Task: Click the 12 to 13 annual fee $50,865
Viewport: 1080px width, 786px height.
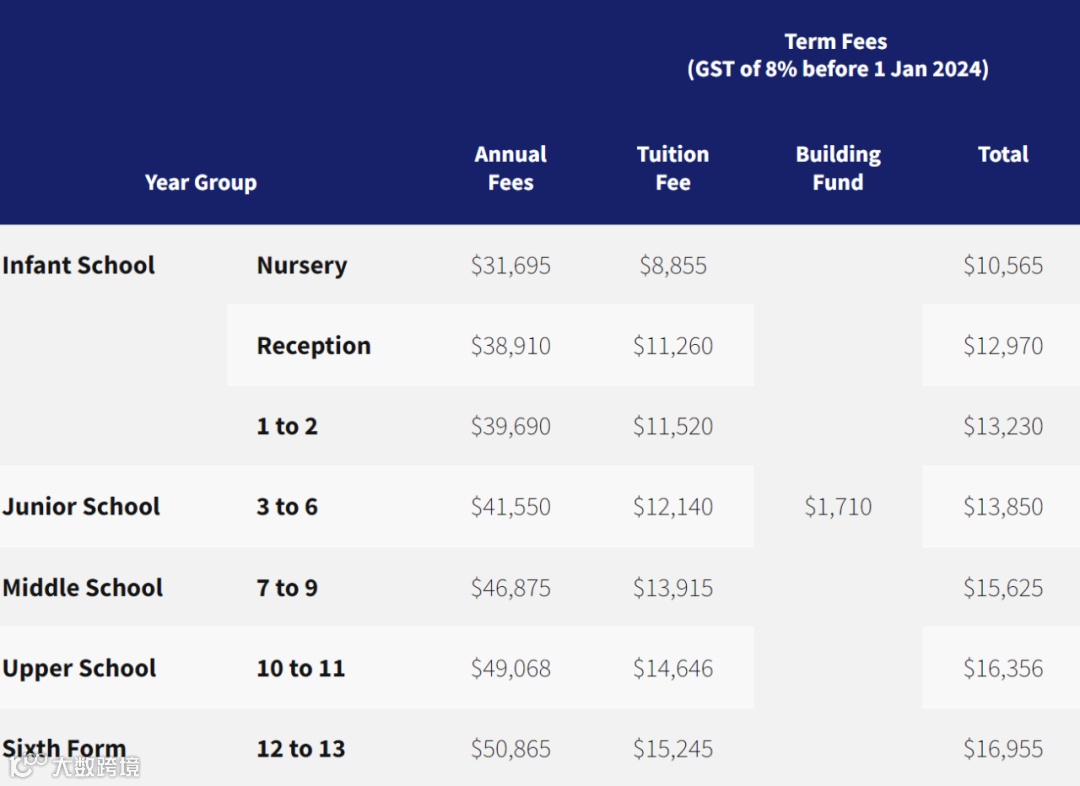Action: pos(510,749)
